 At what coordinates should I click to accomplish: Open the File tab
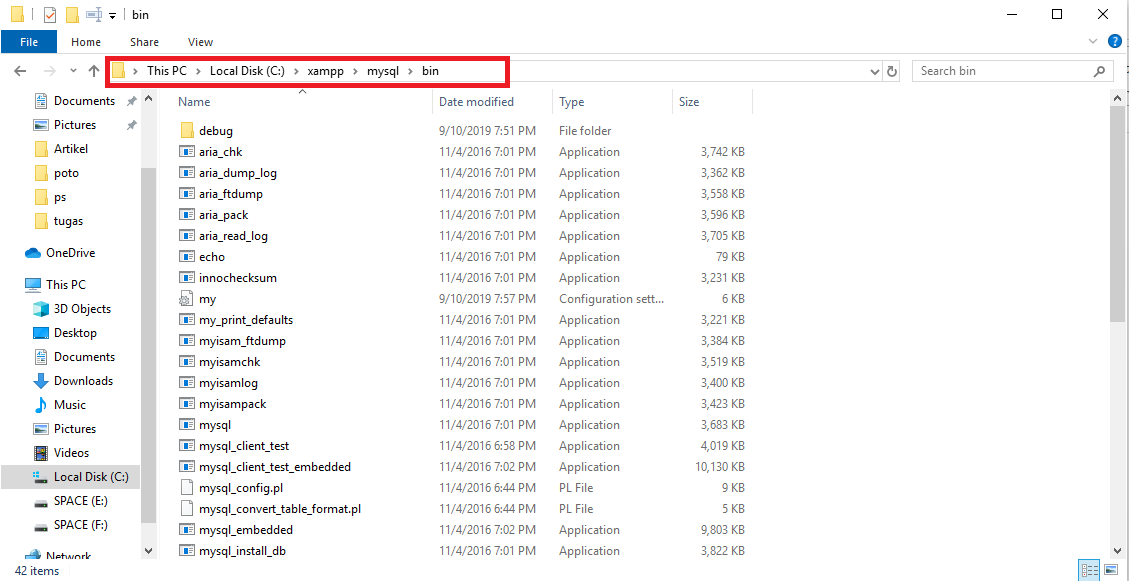click(29, 42)
